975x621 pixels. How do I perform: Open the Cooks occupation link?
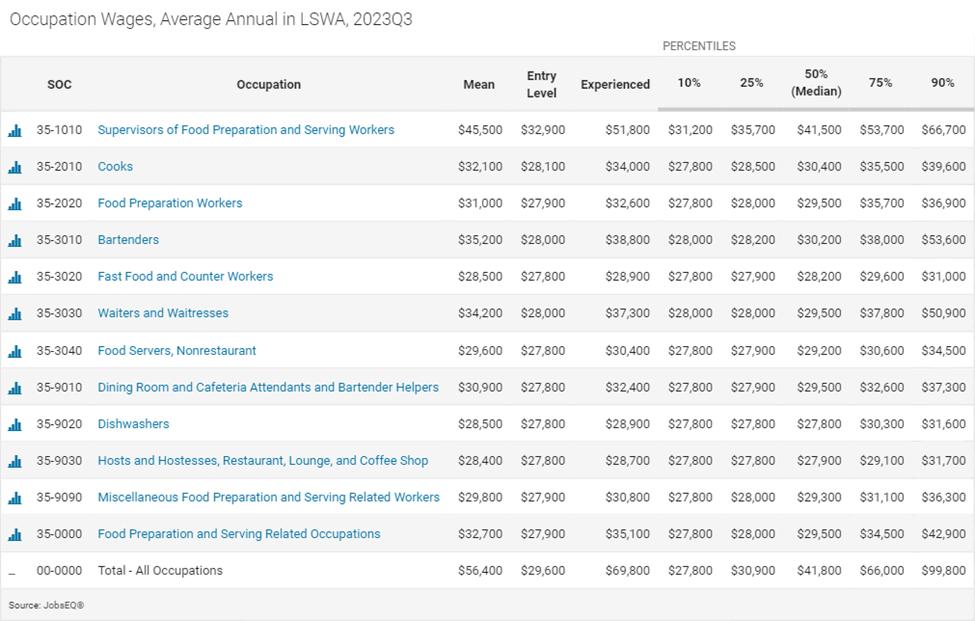pyautogui.click(x=115, y=166)
